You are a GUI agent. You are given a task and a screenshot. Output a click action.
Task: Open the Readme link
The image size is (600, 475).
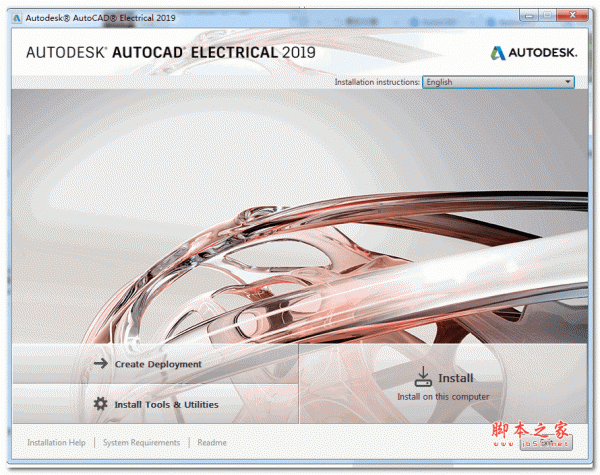[212, 442]
